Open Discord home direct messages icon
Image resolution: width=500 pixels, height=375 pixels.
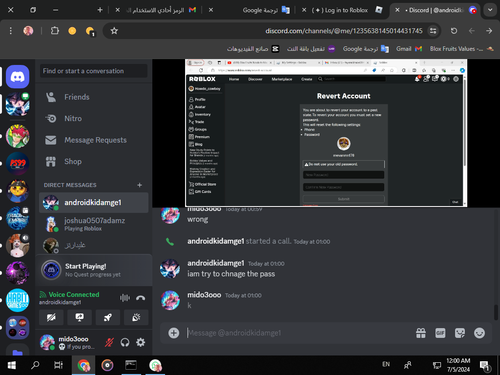click(17, 77)
